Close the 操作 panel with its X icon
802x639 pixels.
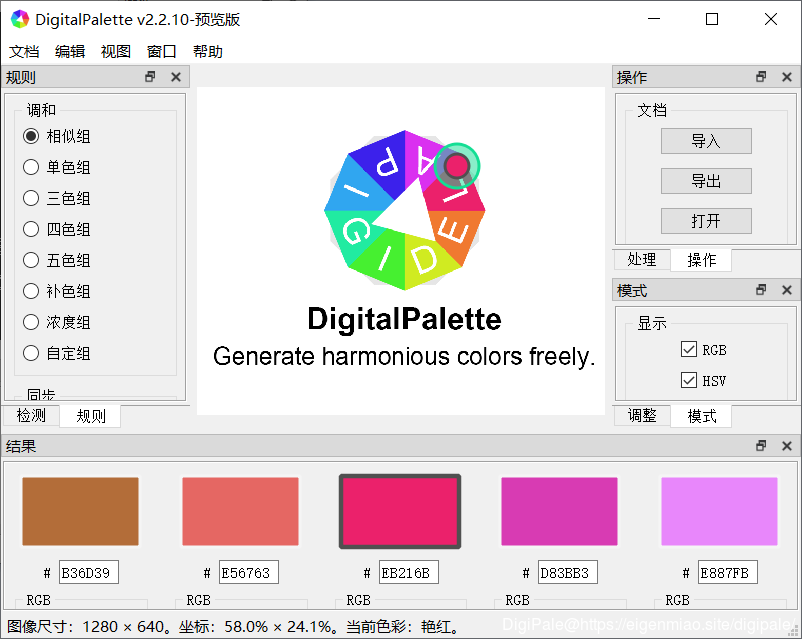(x=787, y=77)
